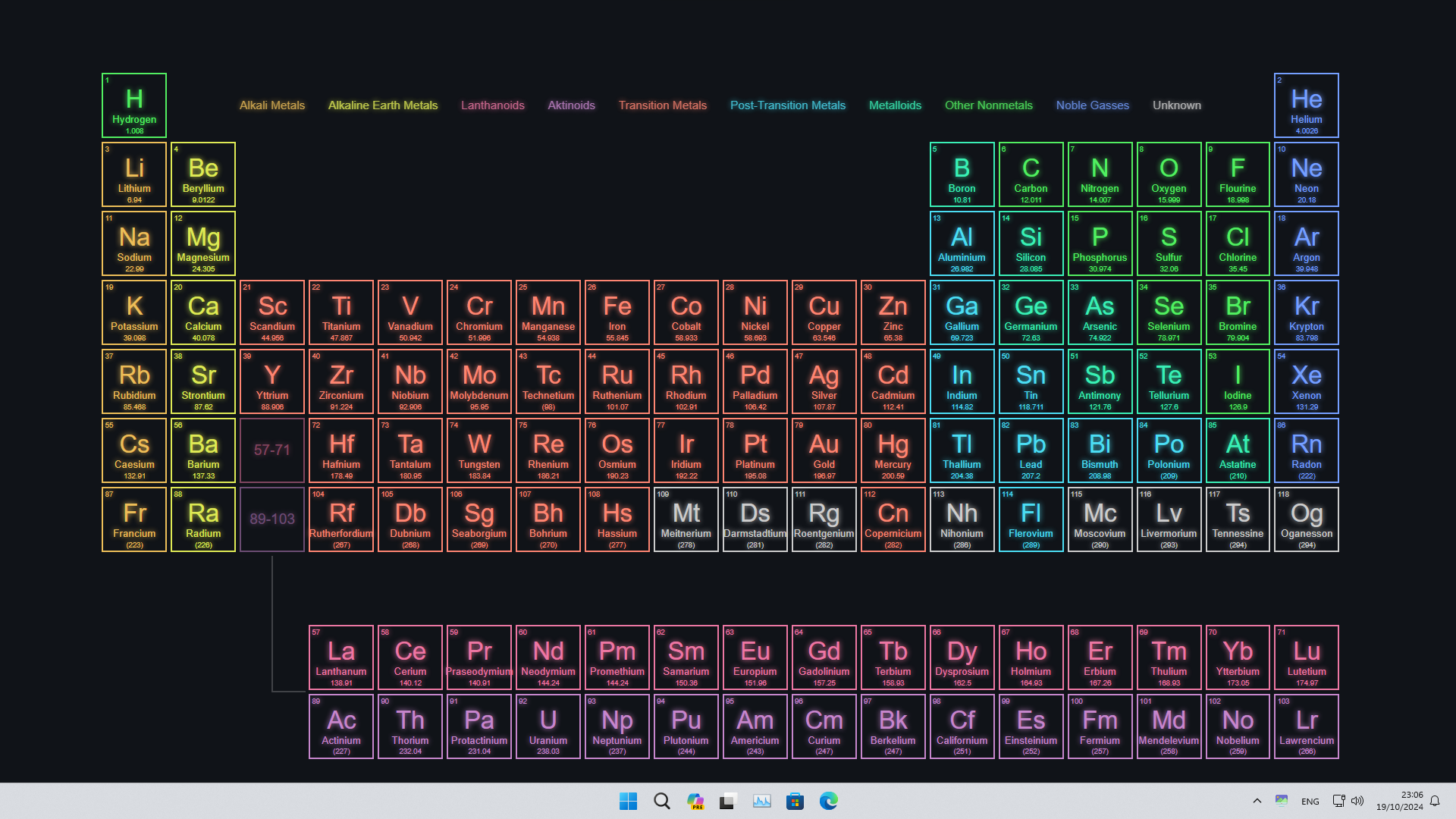
Task: Open the picture app icon in the taskbar
Action: (x=761, y=801)
